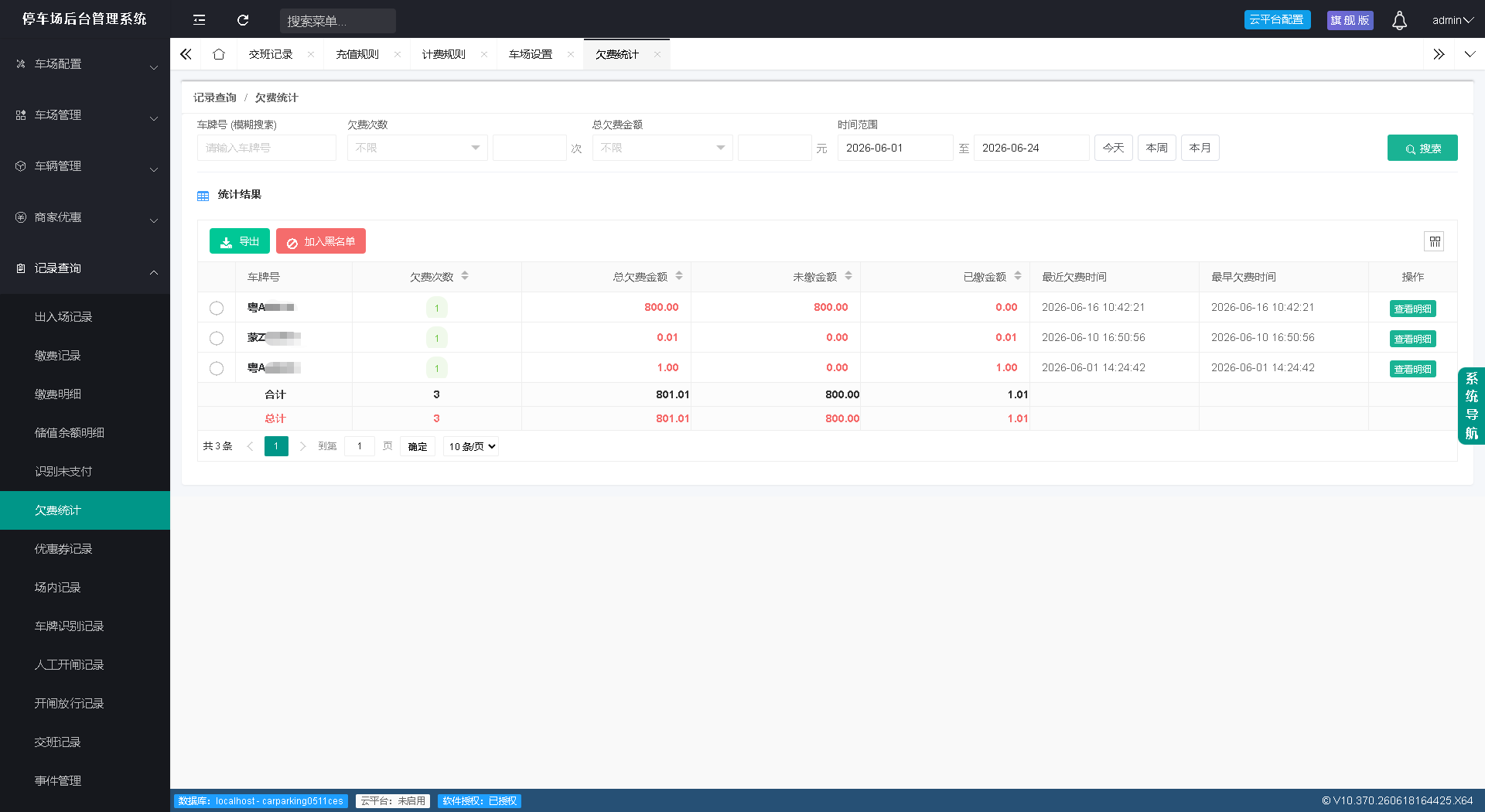This screenshot has width=1485, height=812.
Task: Open 储值余额明细 in sidebar
Action: click(x=85, y=433)
